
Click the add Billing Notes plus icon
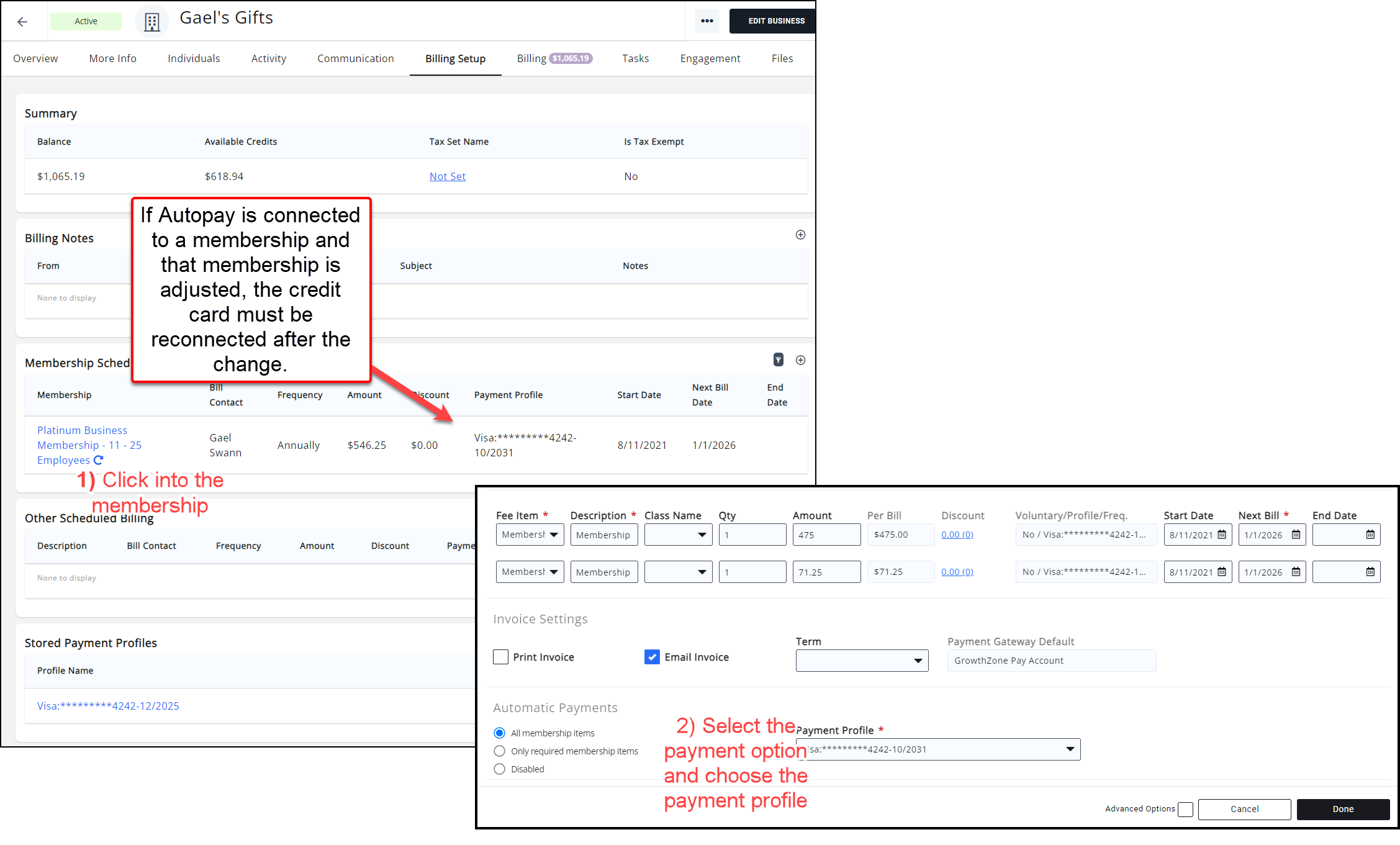800,235
